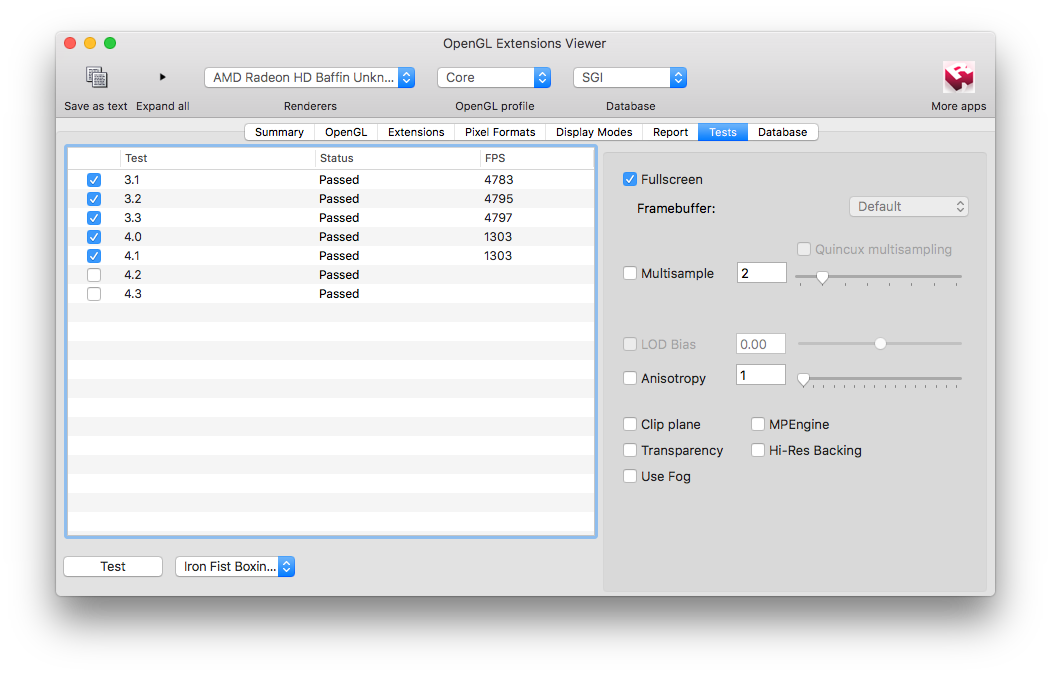Switch to the Database tab

tap(782, 132)
